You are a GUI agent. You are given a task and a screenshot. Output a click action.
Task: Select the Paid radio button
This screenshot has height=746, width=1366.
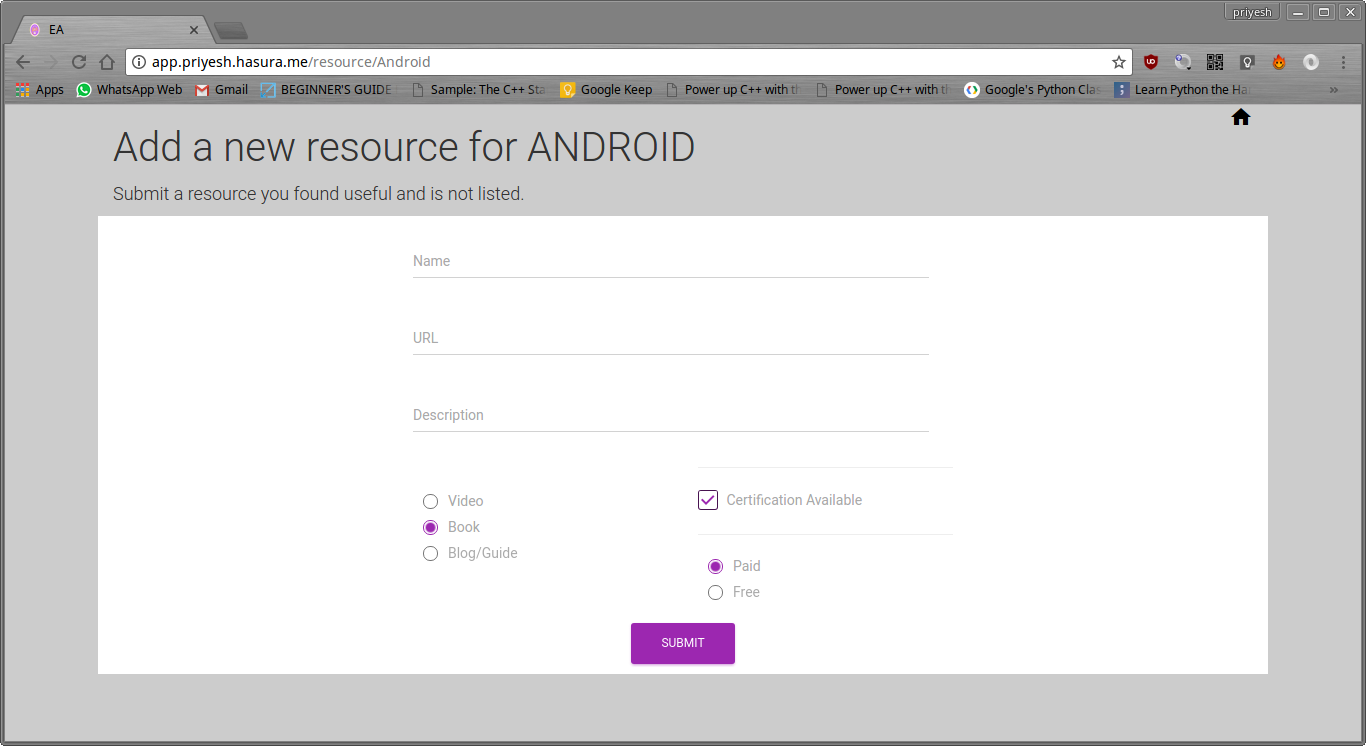click(715, 566)
